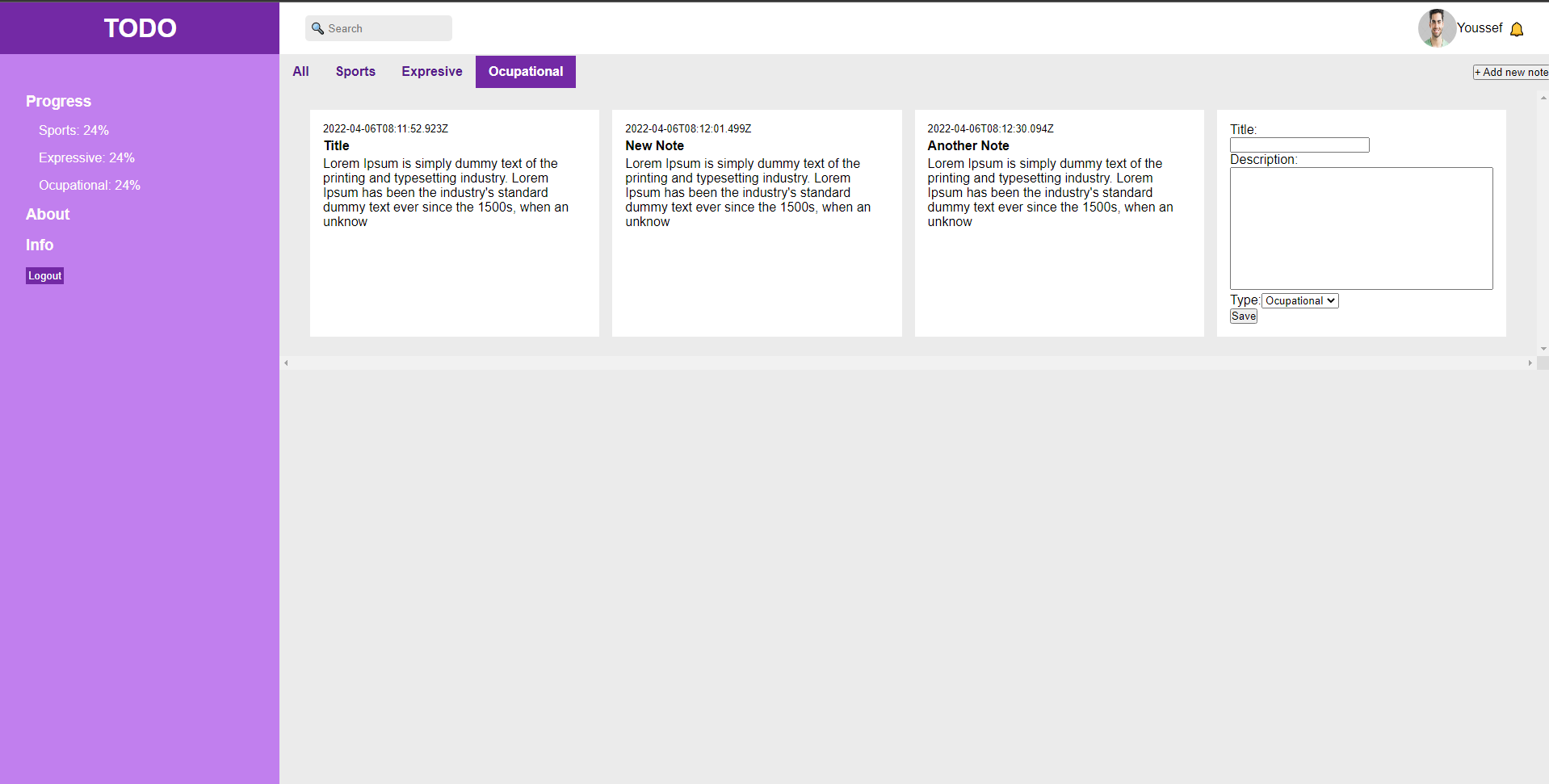Click the Logout button
The height and width of the screenshot is (784, 1549).
pyautogui.click(x=44, y=275)
